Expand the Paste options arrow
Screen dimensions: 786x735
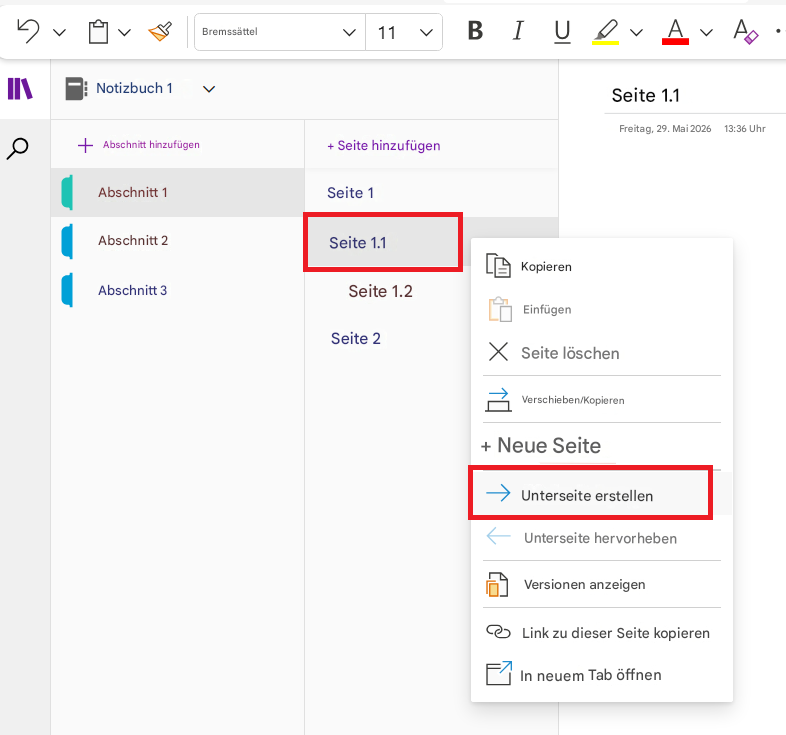click(x=124, y=33)
